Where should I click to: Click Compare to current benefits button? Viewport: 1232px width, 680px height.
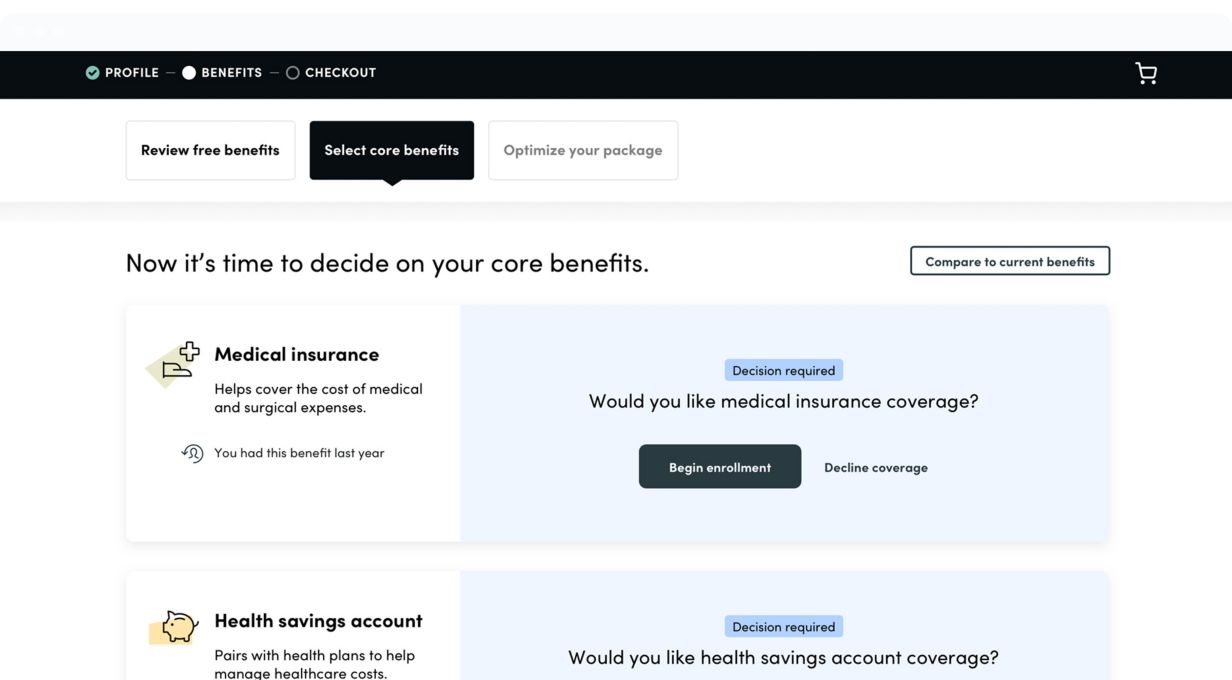click(x=1009, y=261)
